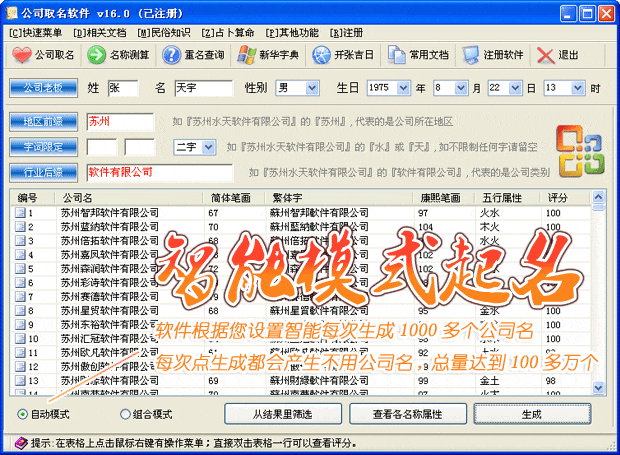Click the row icon for entry 6
This screenshot has height=455, width=620.
20,282
